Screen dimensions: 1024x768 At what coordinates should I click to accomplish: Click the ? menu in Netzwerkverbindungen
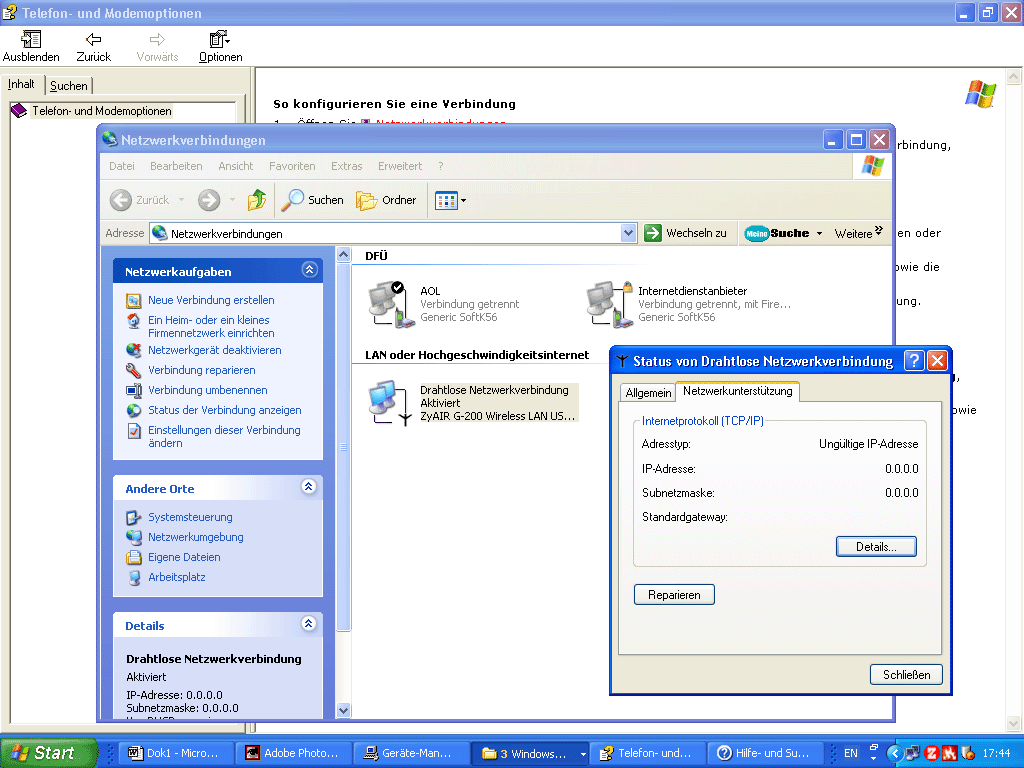(x=441, y=166)
